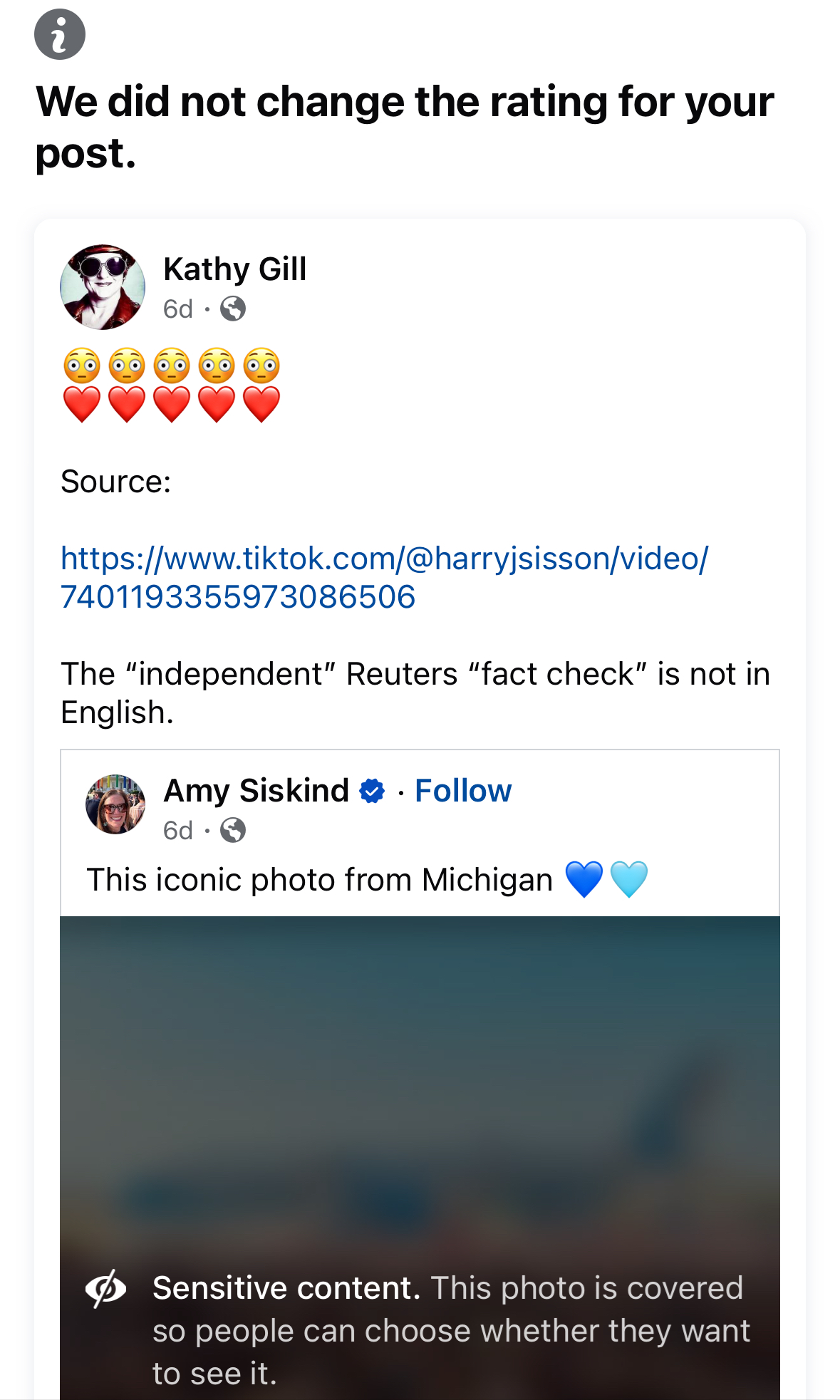Click the dark blue heart emoji
Screen dimensions: 840x1400
point(584,879)
